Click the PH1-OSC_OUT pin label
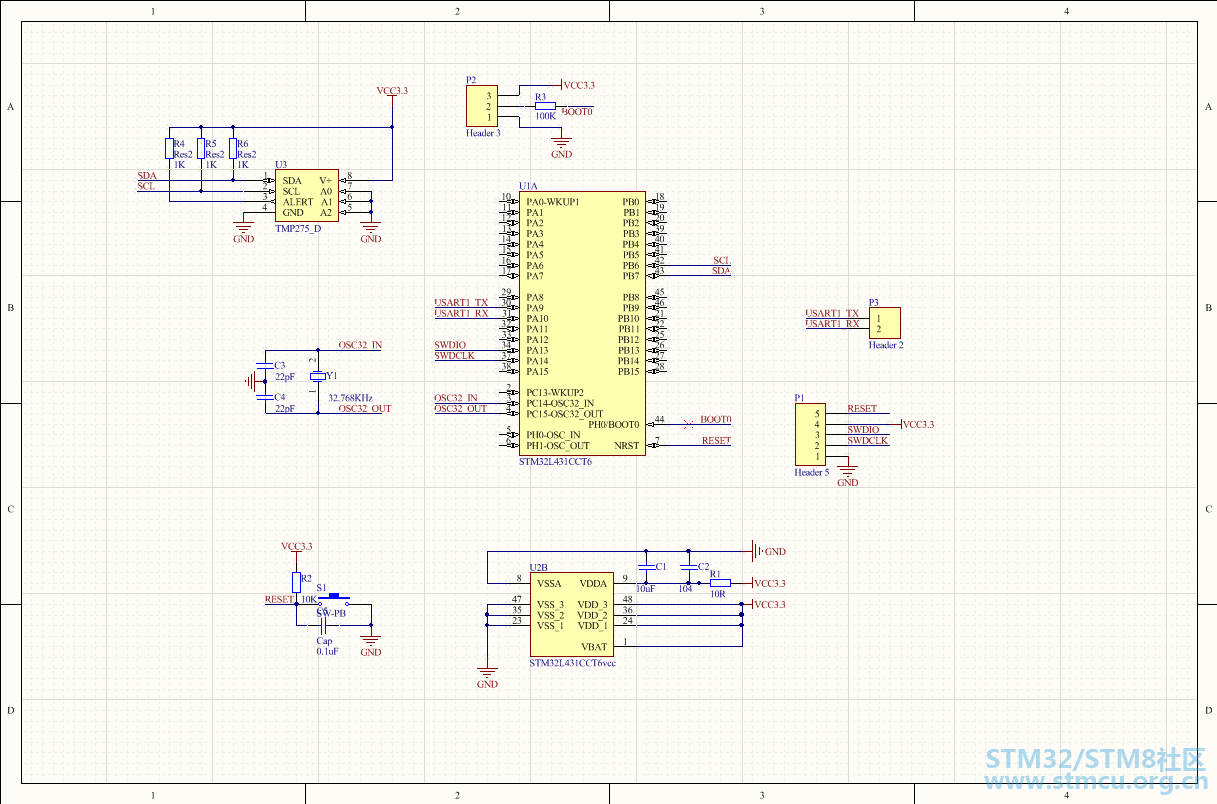Image resolution: width=1217 pixels, height=804 pixels. tap(557, 445)
